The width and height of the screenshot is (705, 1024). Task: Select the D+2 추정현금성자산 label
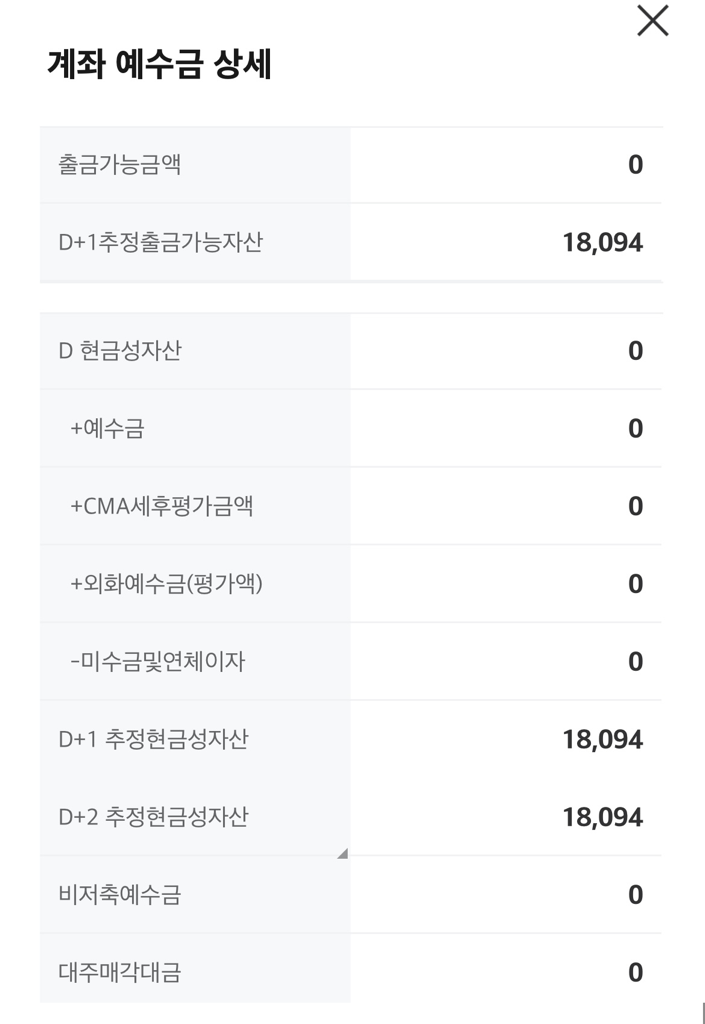tap(153, 817)
